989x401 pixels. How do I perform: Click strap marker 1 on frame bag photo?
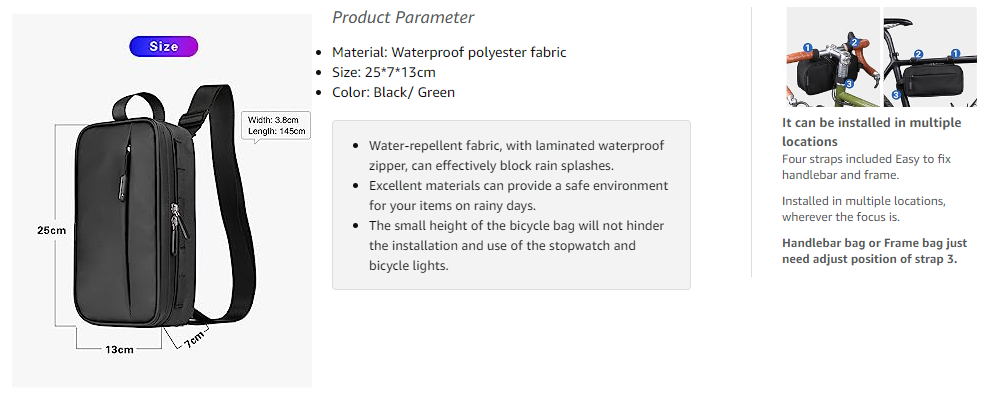coord(956,54)
